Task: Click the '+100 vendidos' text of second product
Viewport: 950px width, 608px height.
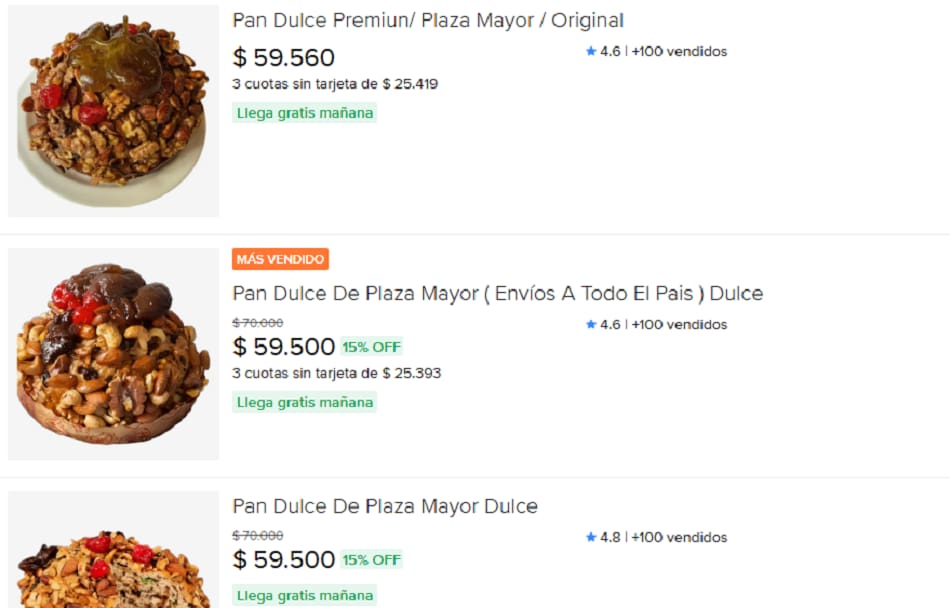Action: click(x=679, y=324)
